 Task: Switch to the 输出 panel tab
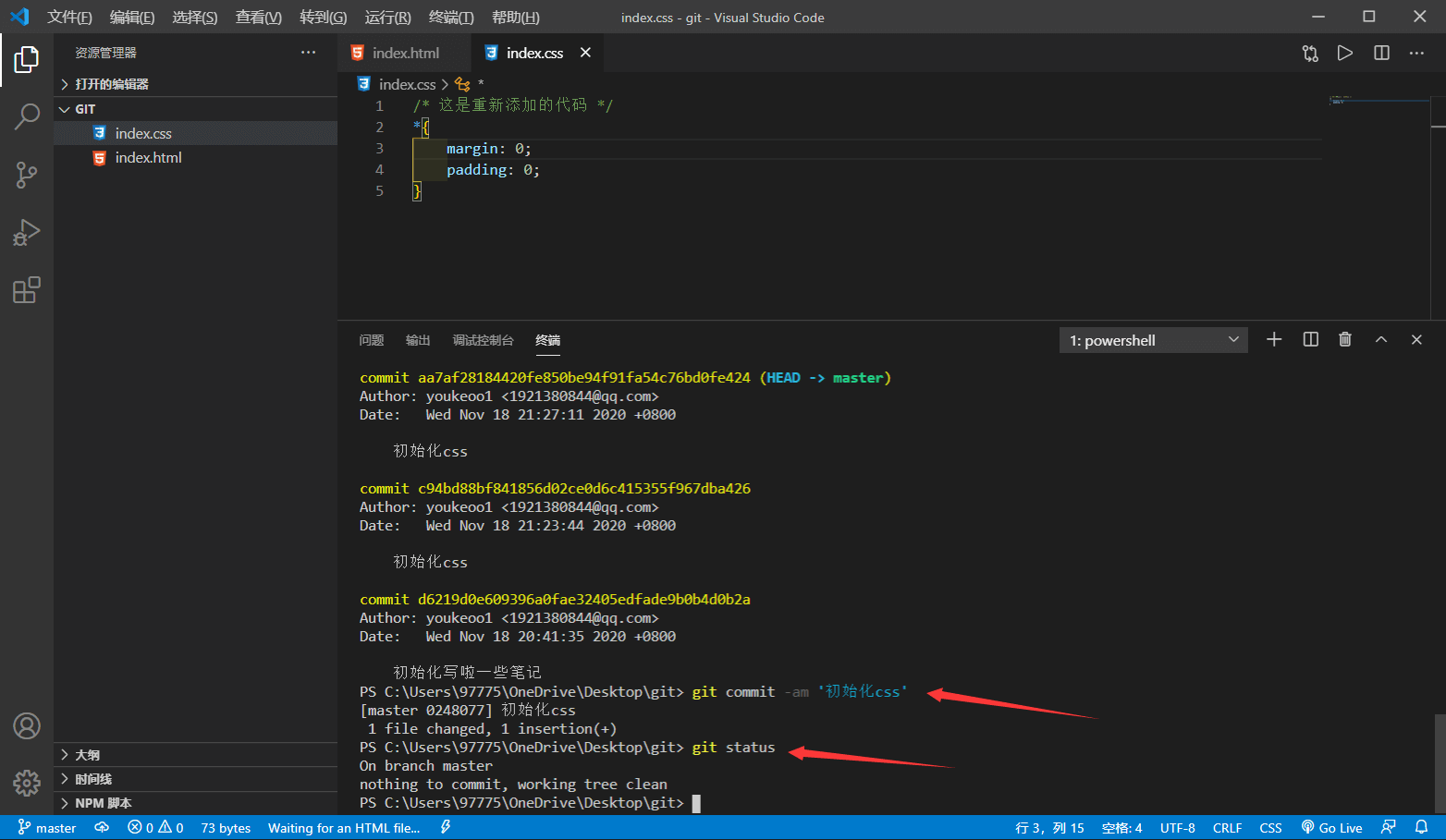(x=418, y=340)
